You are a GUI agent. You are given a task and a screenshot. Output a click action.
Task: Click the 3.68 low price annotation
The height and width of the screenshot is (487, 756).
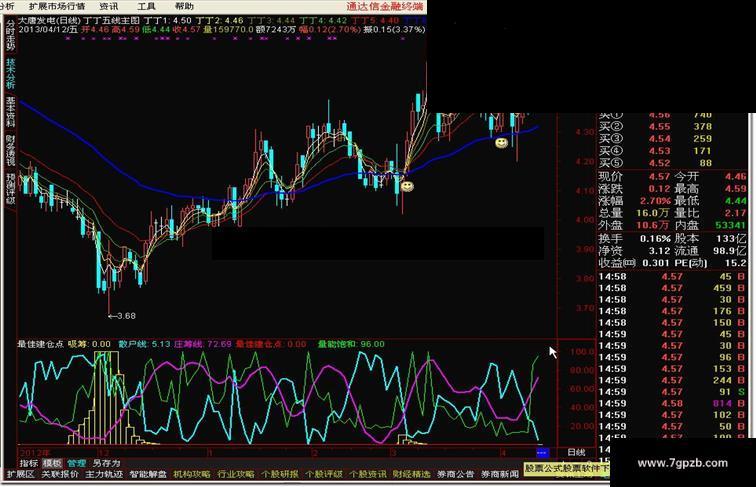[x=122, y=316]
